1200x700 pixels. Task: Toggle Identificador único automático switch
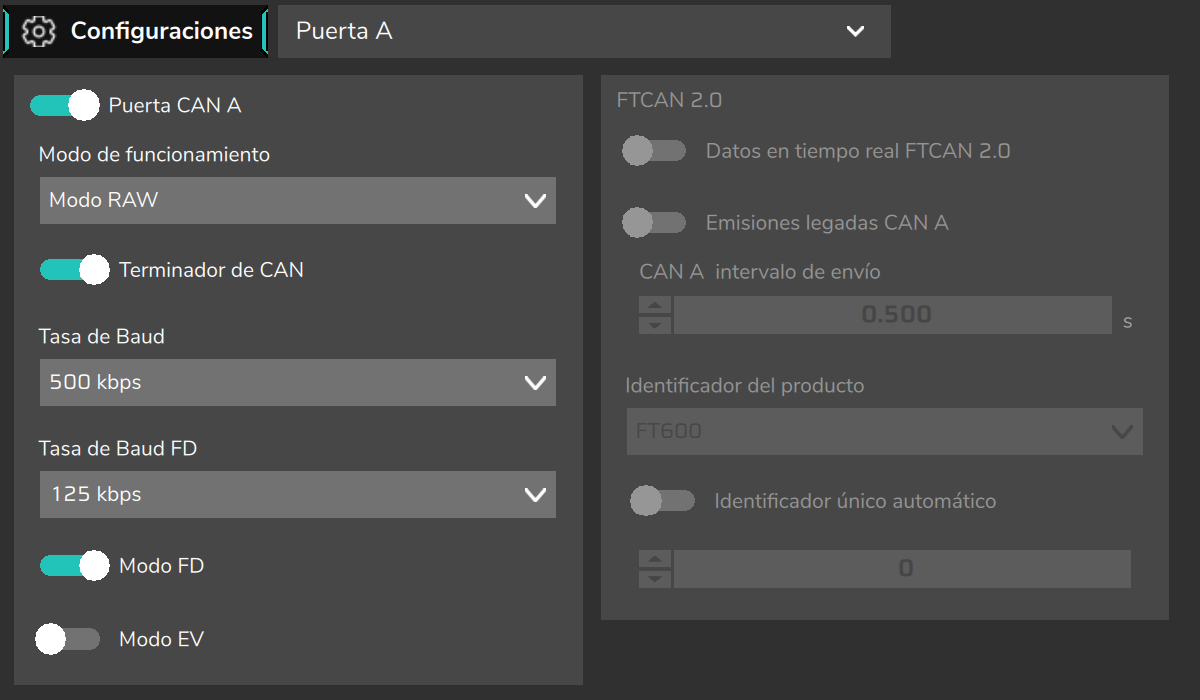pos(662,500)
